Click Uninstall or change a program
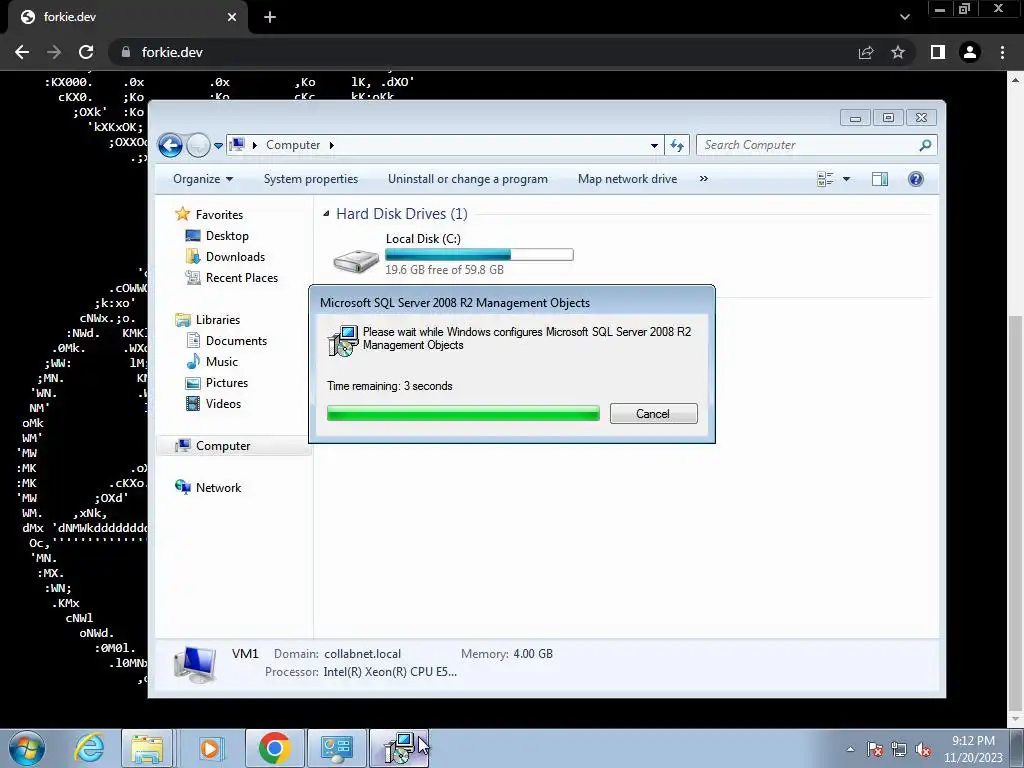 (x=468, y=179)
